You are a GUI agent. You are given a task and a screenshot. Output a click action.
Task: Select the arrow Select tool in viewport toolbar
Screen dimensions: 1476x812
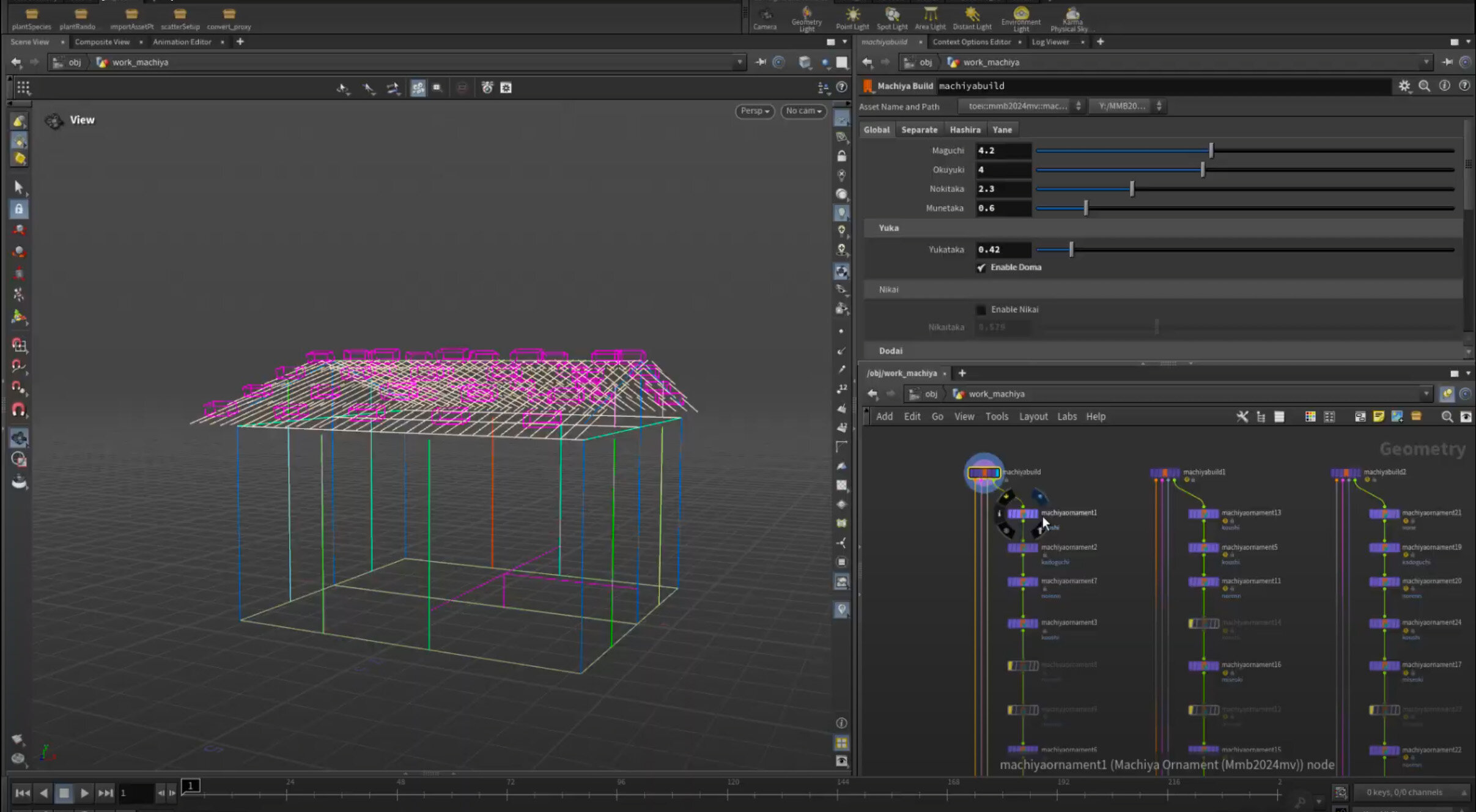click(x=18, y=187)
